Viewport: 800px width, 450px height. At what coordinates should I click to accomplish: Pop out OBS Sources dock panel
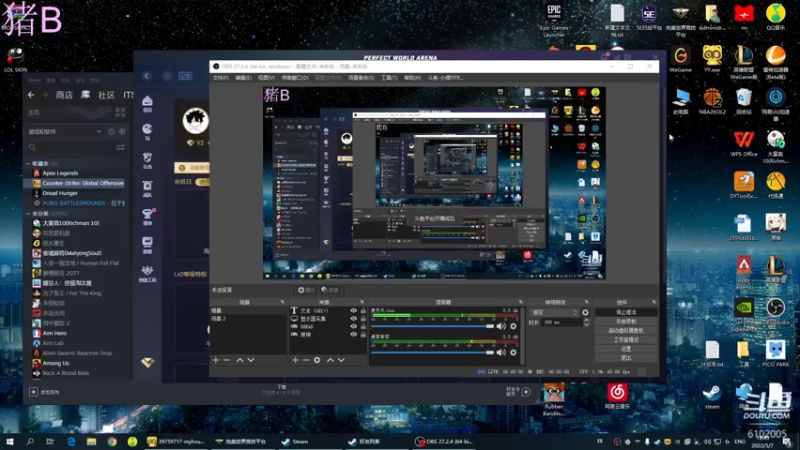[x=362, y=302]
